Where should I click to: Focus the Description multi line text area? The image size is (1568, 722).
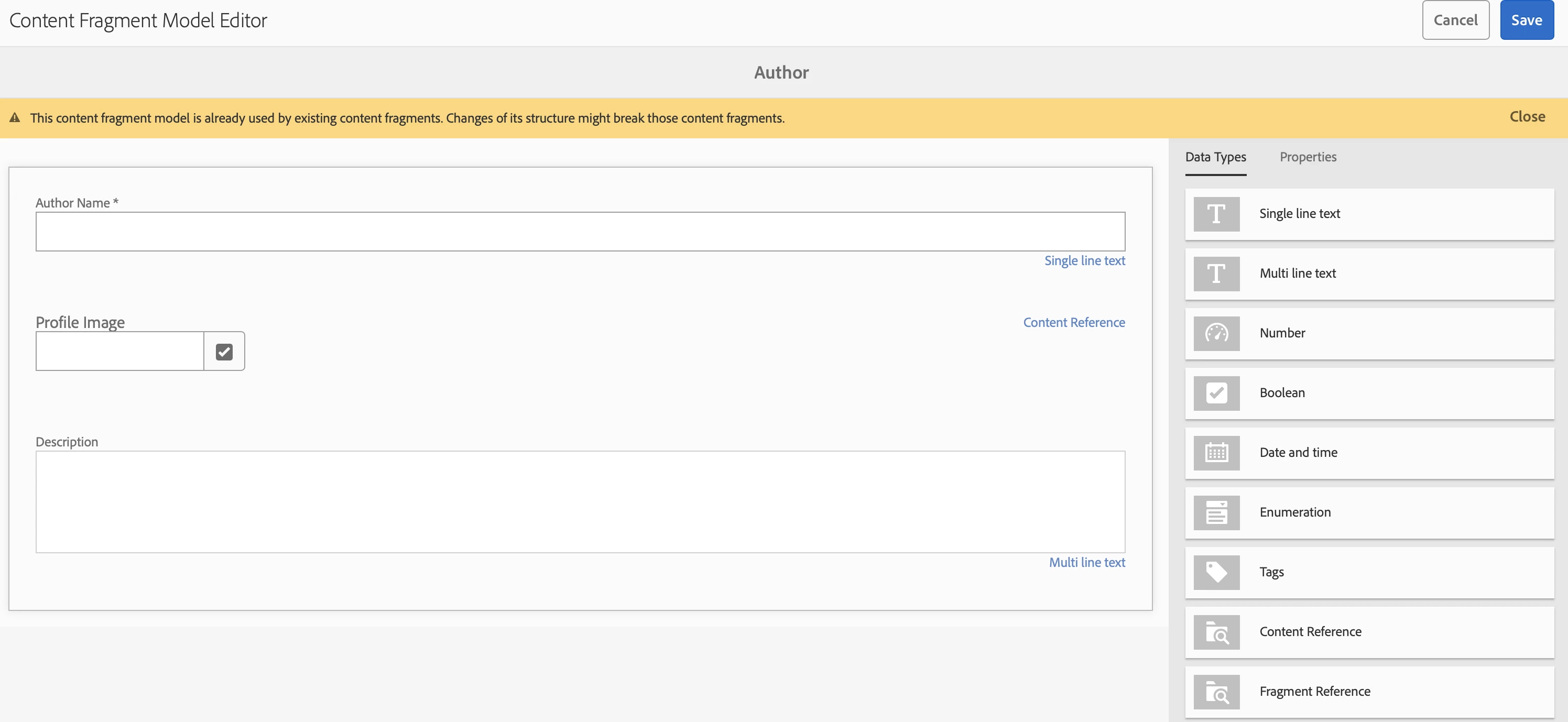coord(580,501)
